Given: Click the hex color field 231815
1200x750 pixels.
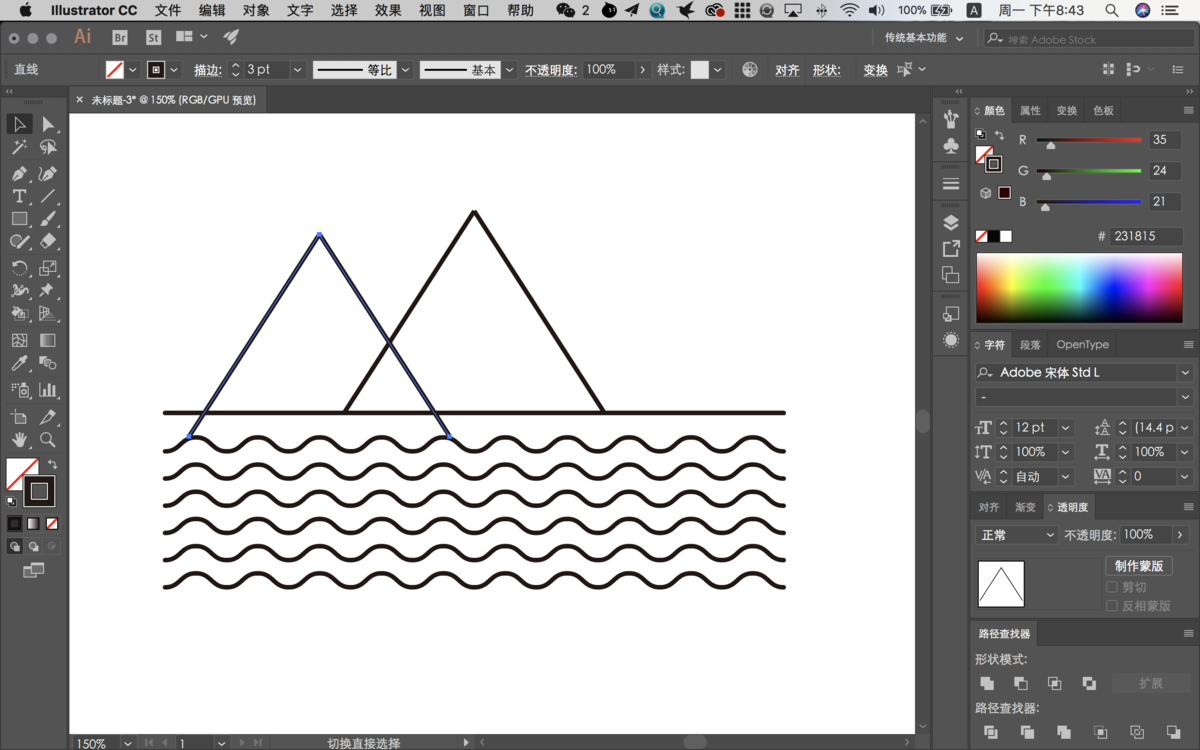Looking at the screenshot, I should (x=1148, y=237).
